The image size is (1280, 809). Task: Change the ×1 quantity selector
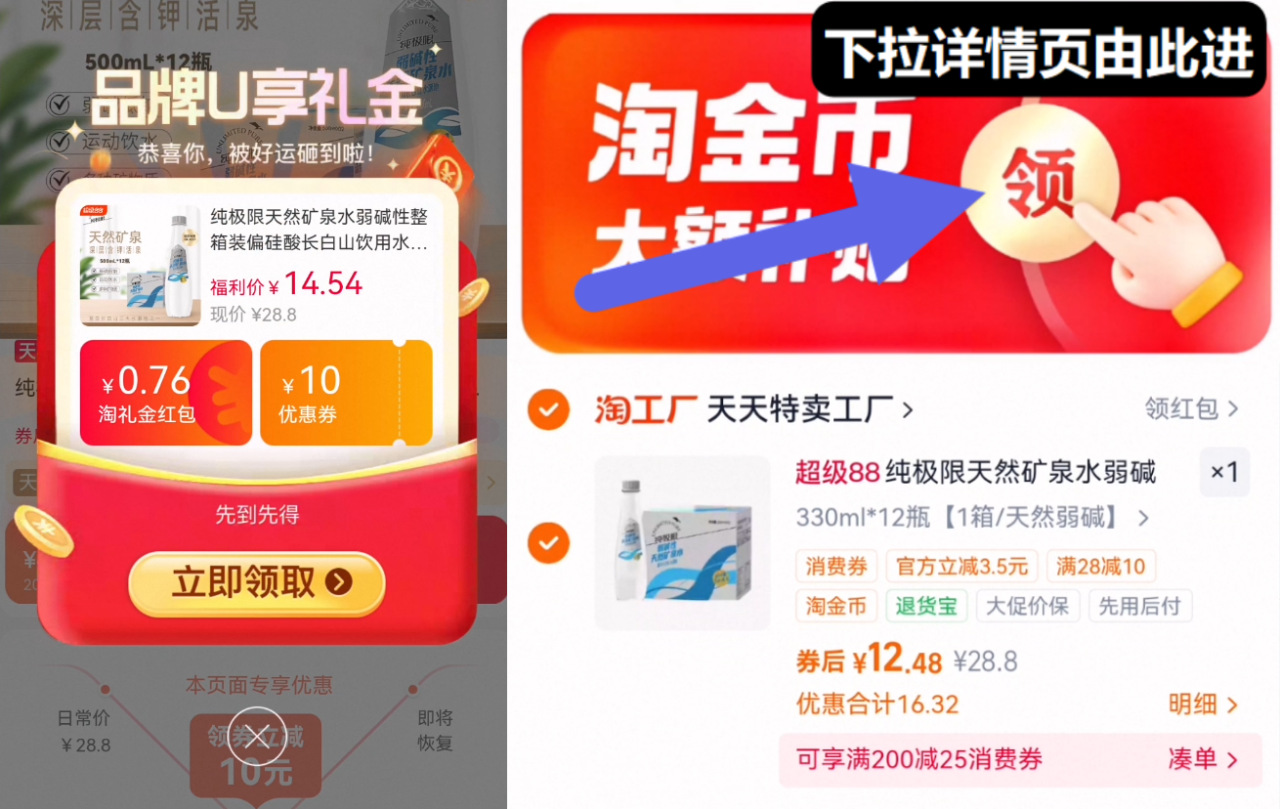pyautogui.click(x=1224, y=472)
